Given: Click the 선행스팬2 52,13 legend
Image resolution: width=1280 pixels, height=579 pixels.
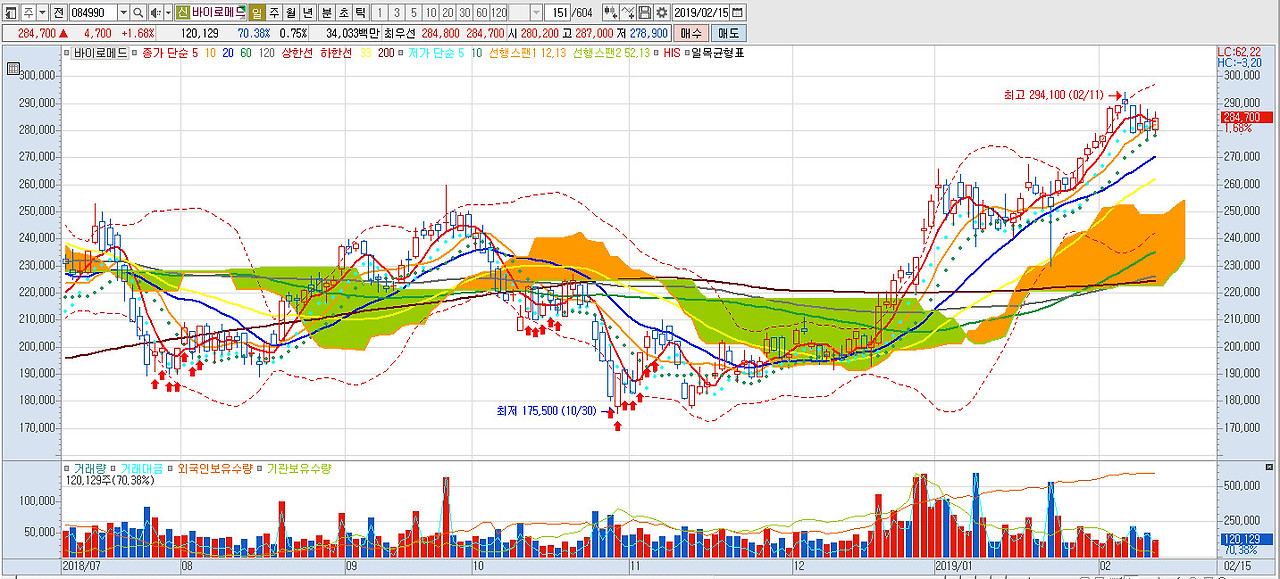Looking at the screenshot, I should click(x=611, y=53).
